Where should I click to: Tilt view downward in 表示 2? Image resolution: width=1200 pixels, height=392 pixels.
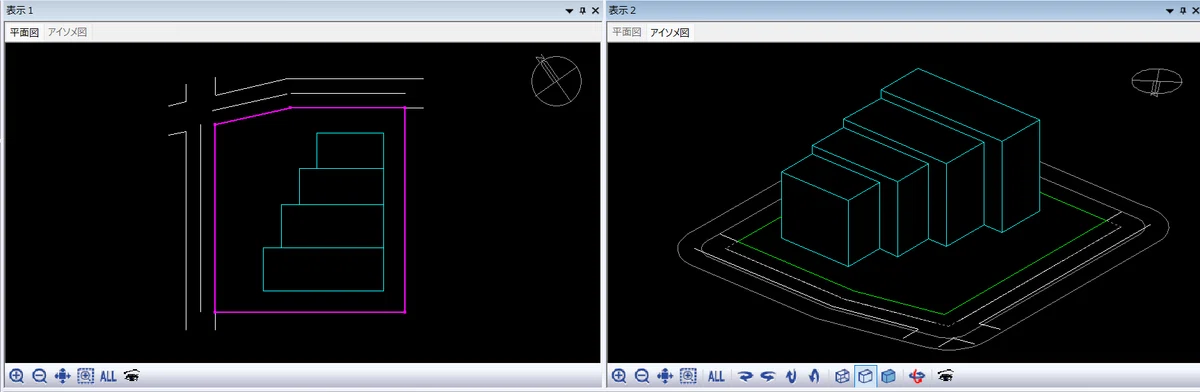click(791, 376)
